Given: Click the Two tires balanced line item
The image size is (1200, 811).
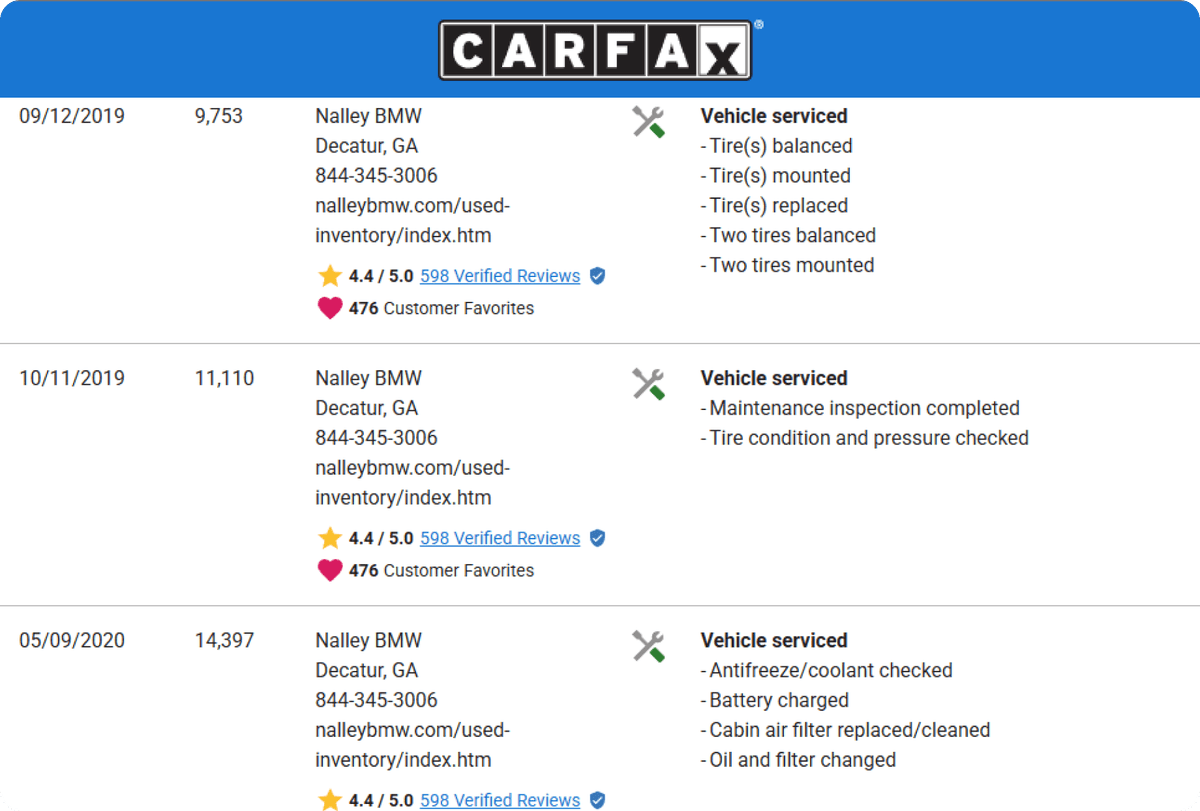Looking at the screenshot, I should coord(788,236).
